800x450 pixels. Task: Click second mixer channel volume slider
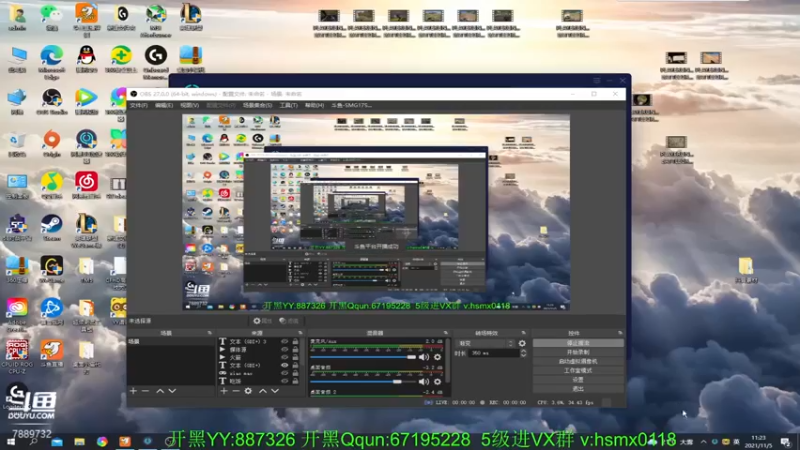point(363,382)
